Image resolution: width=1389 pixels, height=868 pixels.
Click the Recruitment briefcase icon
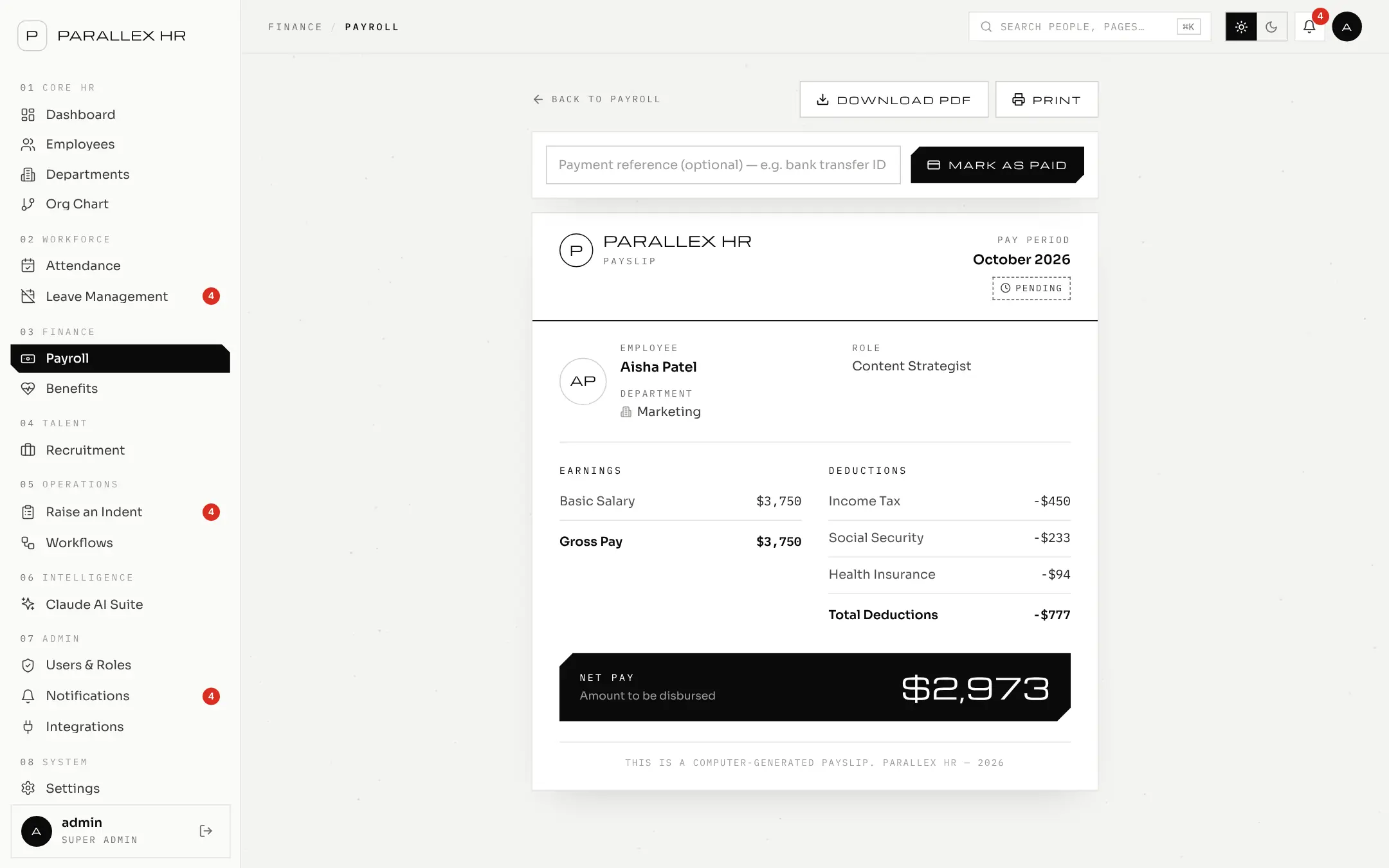[28, 450]
